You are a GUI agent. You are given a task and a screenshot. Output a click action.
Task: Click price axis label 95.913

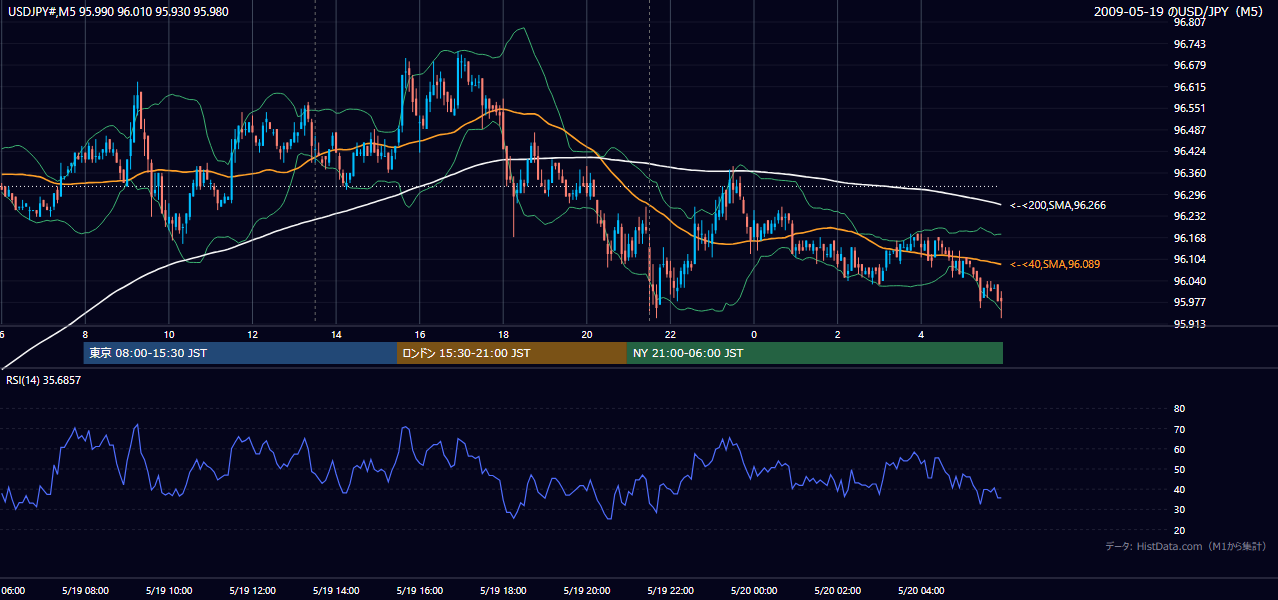[x=1190, y=324]
